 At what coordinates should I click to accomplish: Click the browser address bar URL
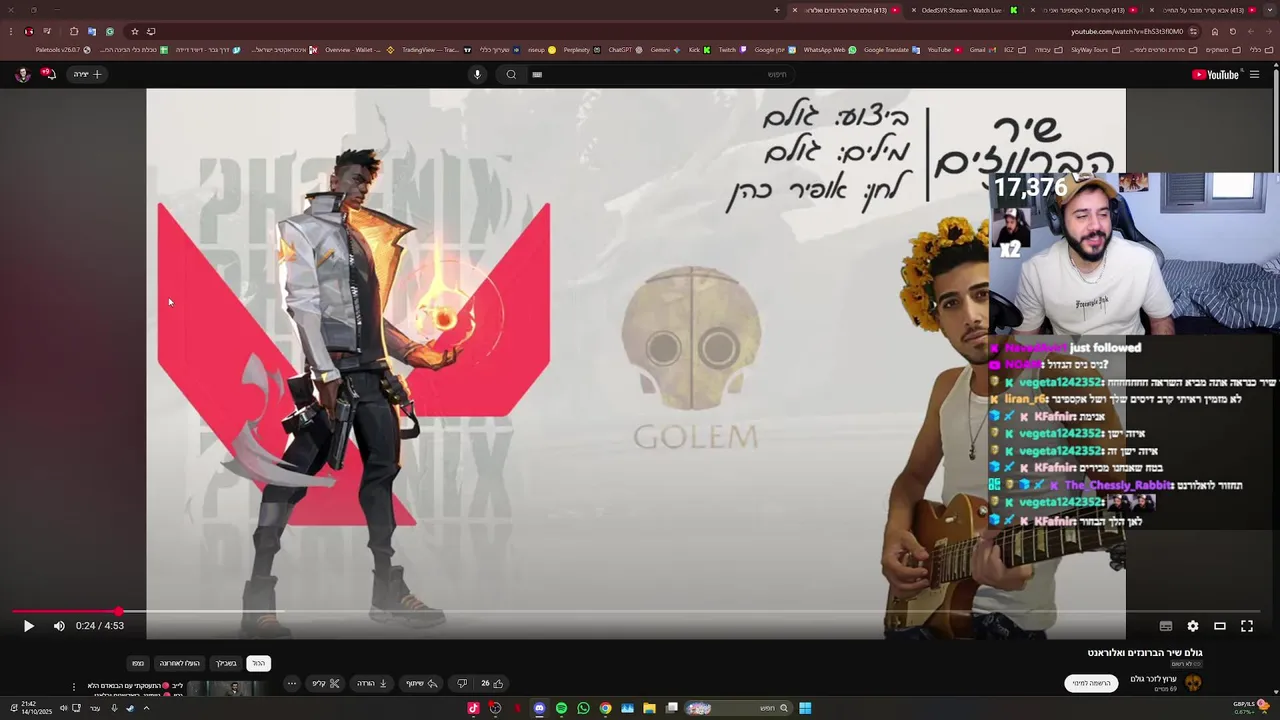click(1127, 31)
